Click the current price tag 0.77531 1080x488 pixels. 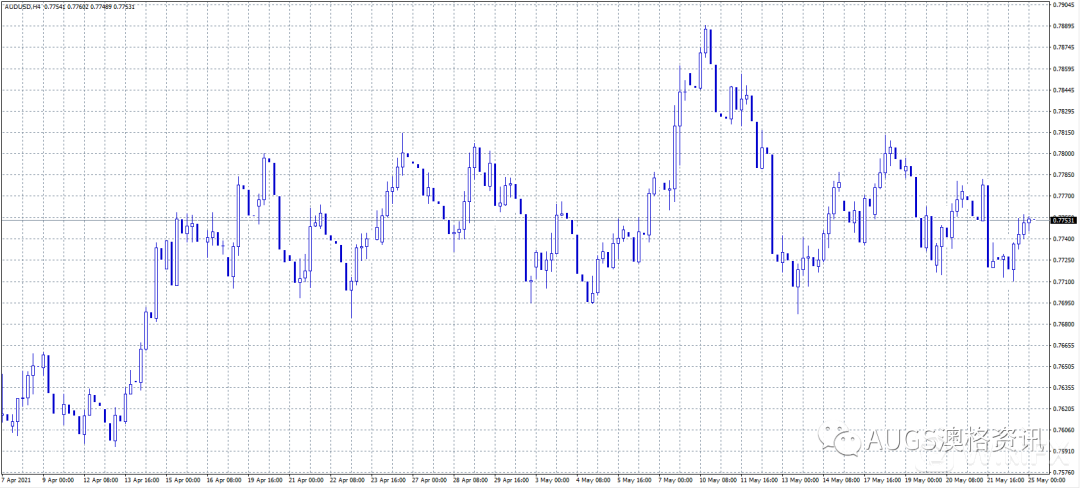(x=1064, y=220)
